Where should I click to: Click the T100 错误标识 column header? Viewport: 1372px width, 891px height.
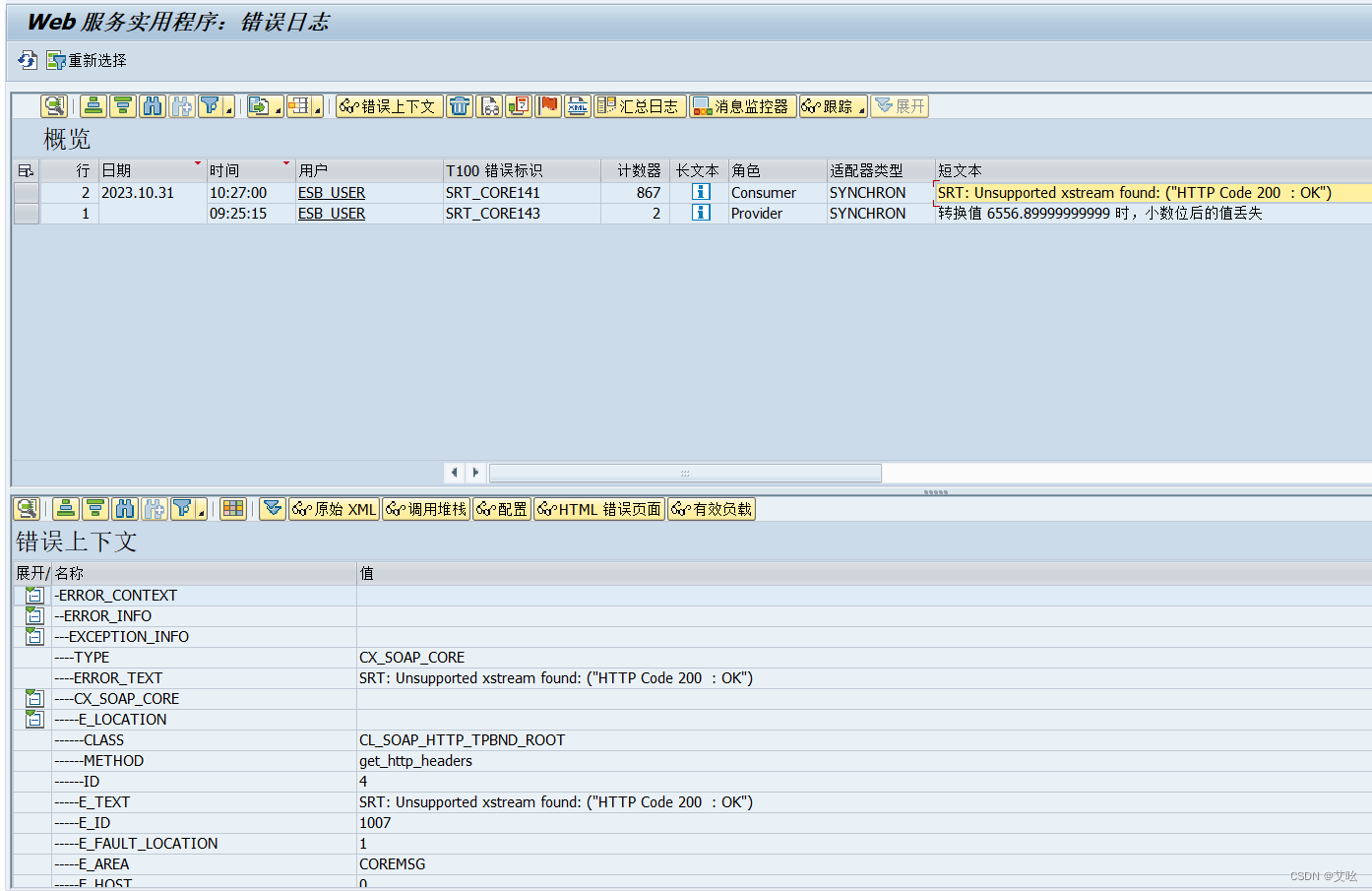522,170
